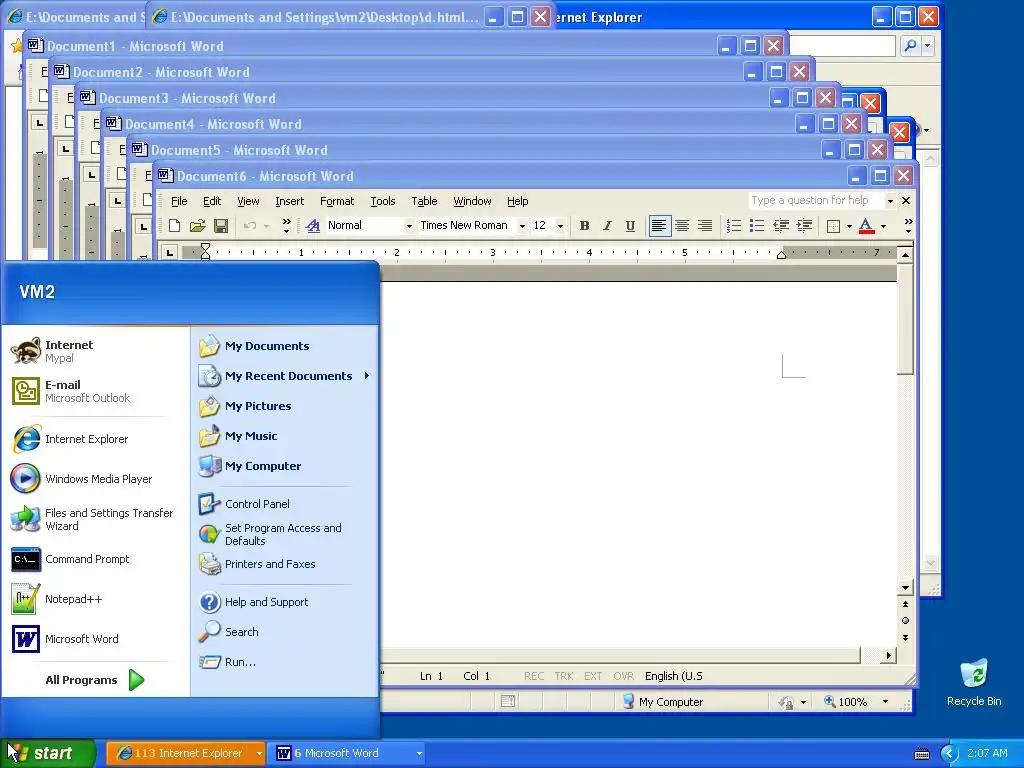Image resolution: width=1024 pixels, height=768 pixels.
Task: Open Command Prompt from Start menu
Action: tap(95, 559)
